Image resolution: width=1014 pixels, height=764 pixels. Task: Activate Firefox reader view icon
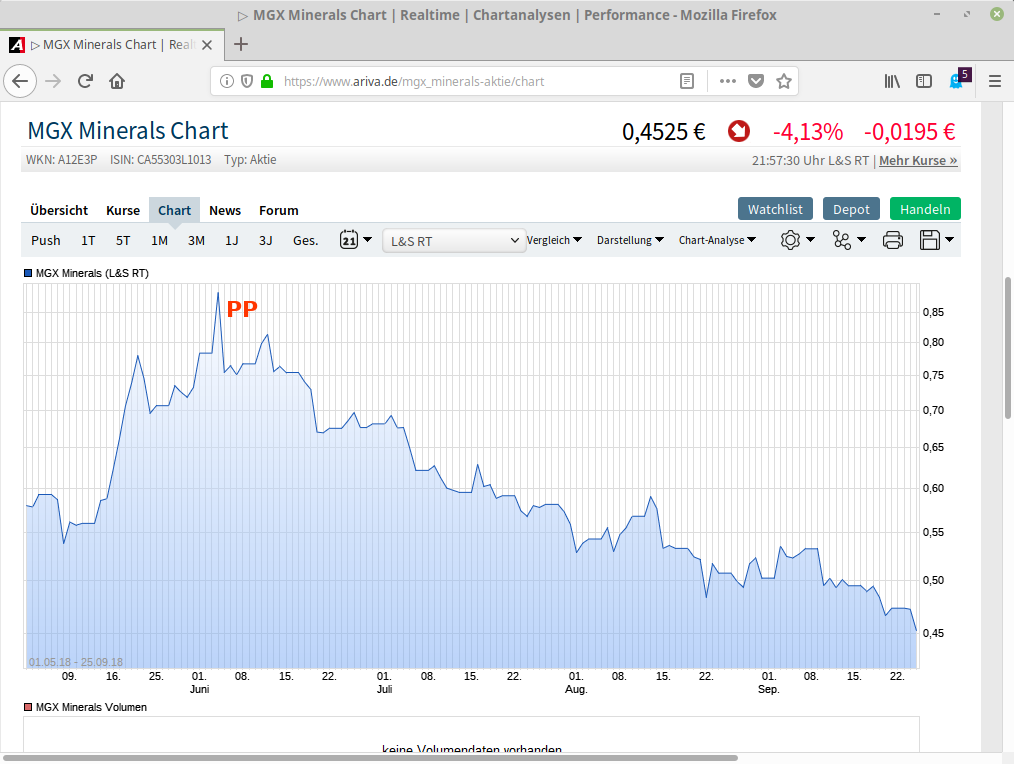click(686, 81)
